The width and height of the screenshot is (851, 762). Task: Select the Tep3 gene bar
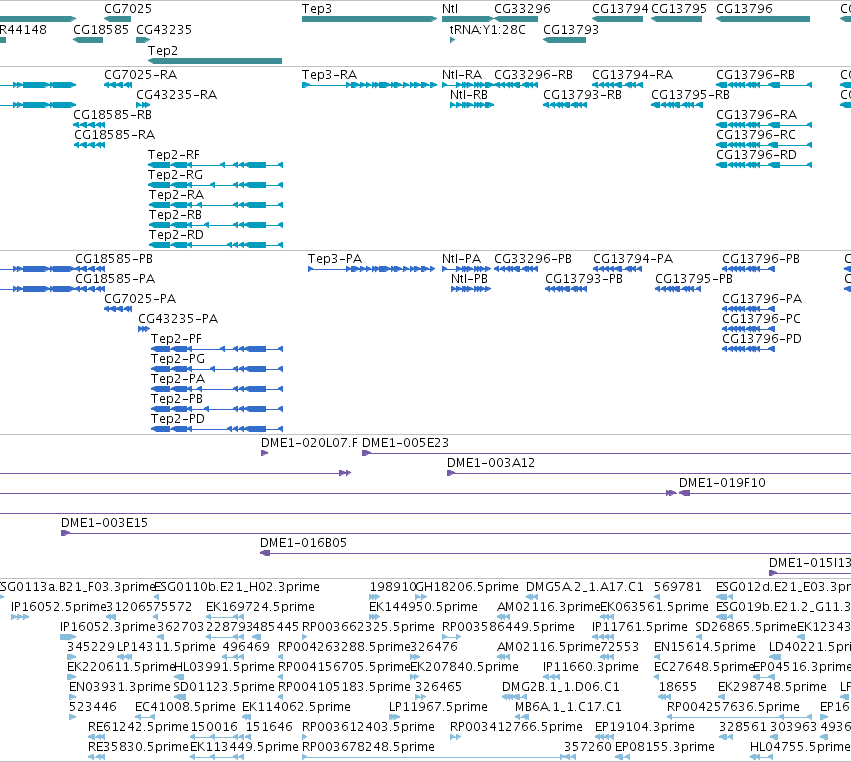point(369,19)
